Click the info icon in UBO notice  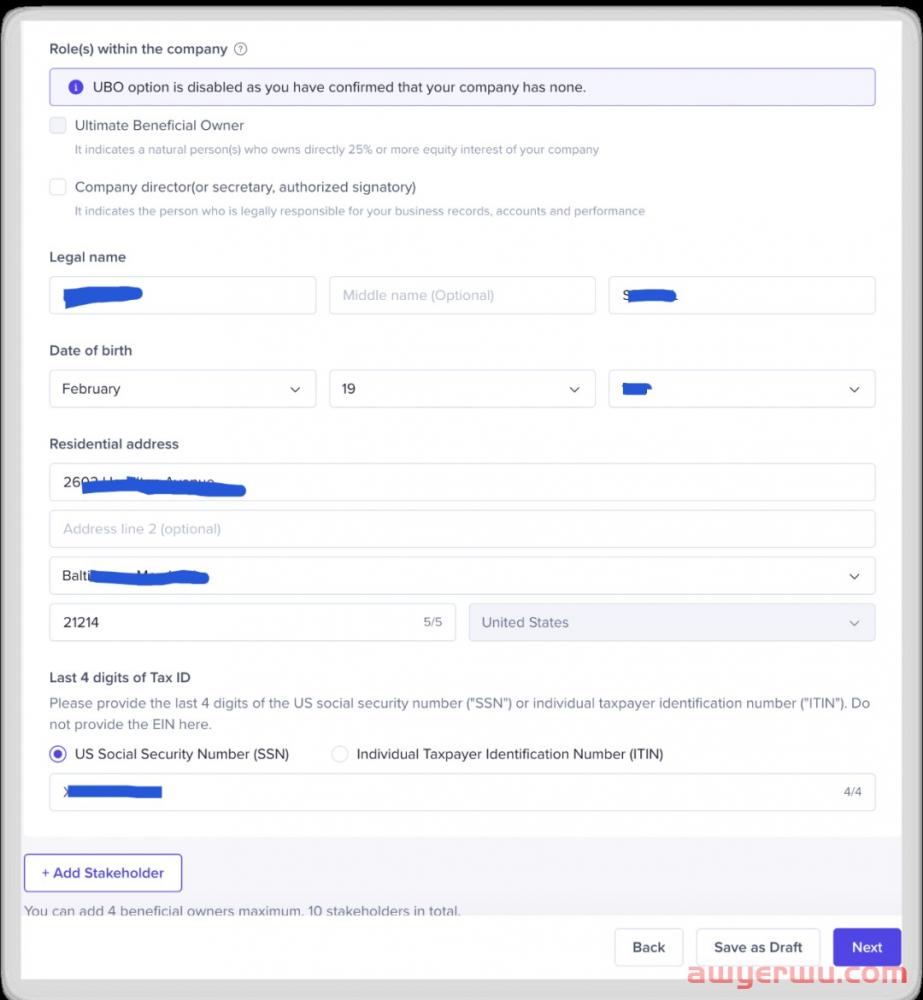pos(76,87)
